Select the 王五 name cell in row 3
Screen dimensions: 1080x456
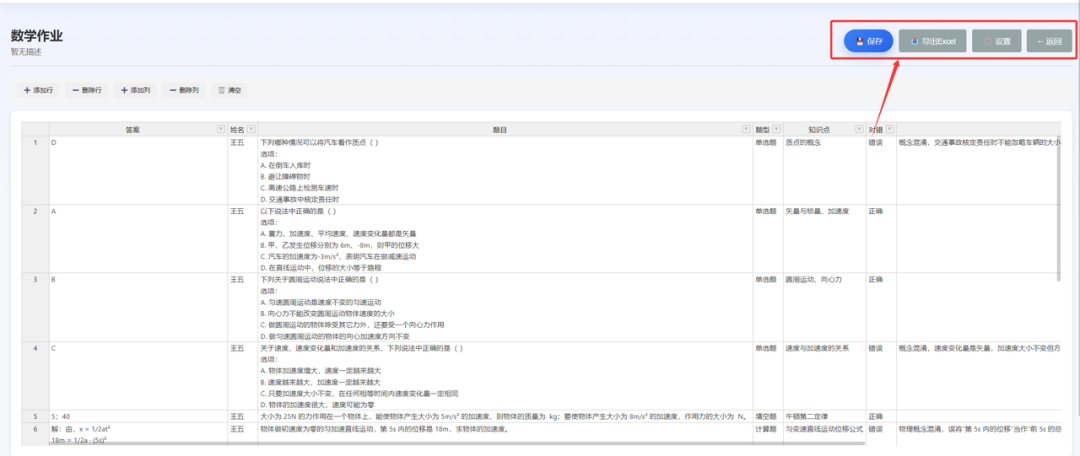click(x=242, y=307)
